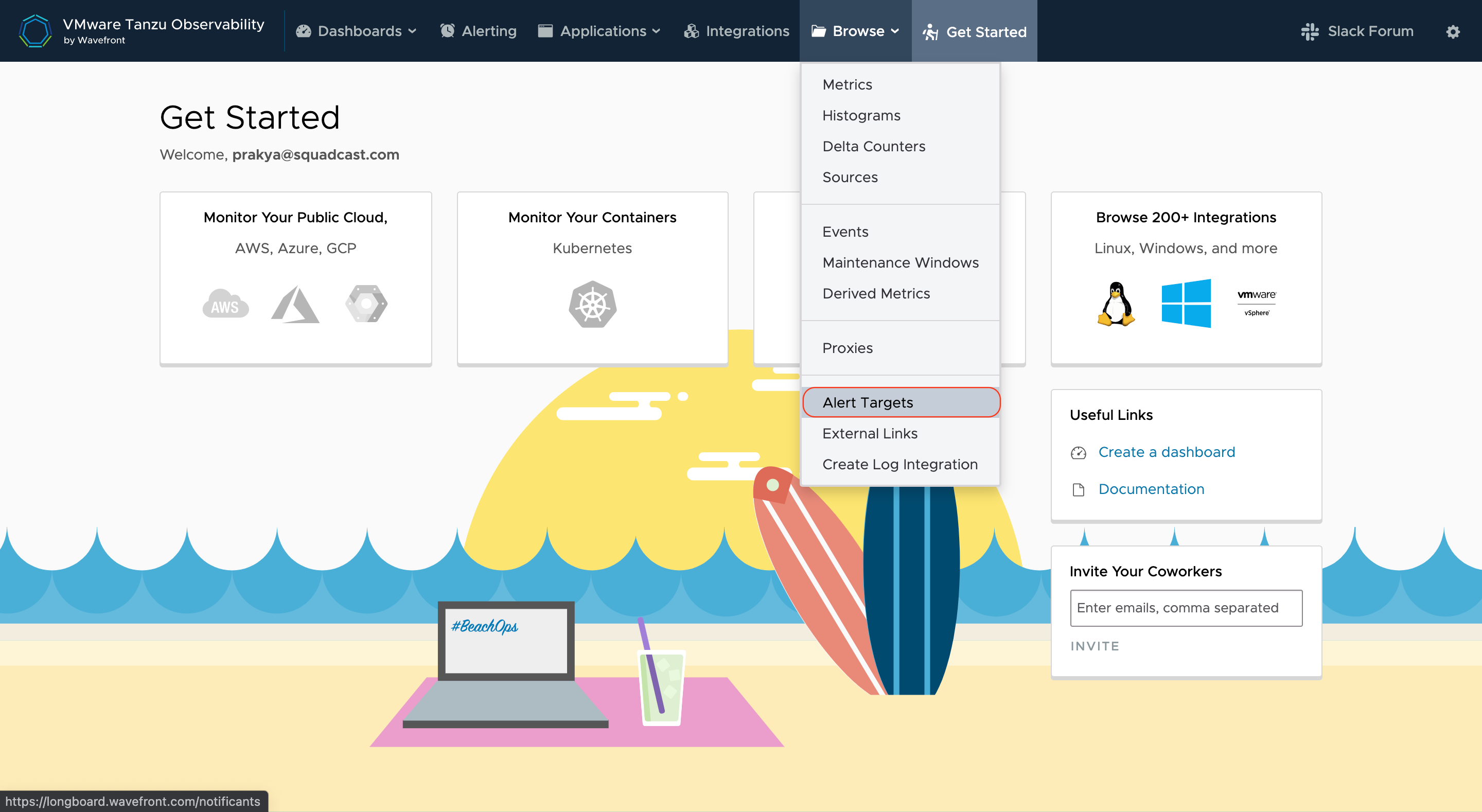
Task: Click the VMware Tanzu Observability title
Action: 164,24
